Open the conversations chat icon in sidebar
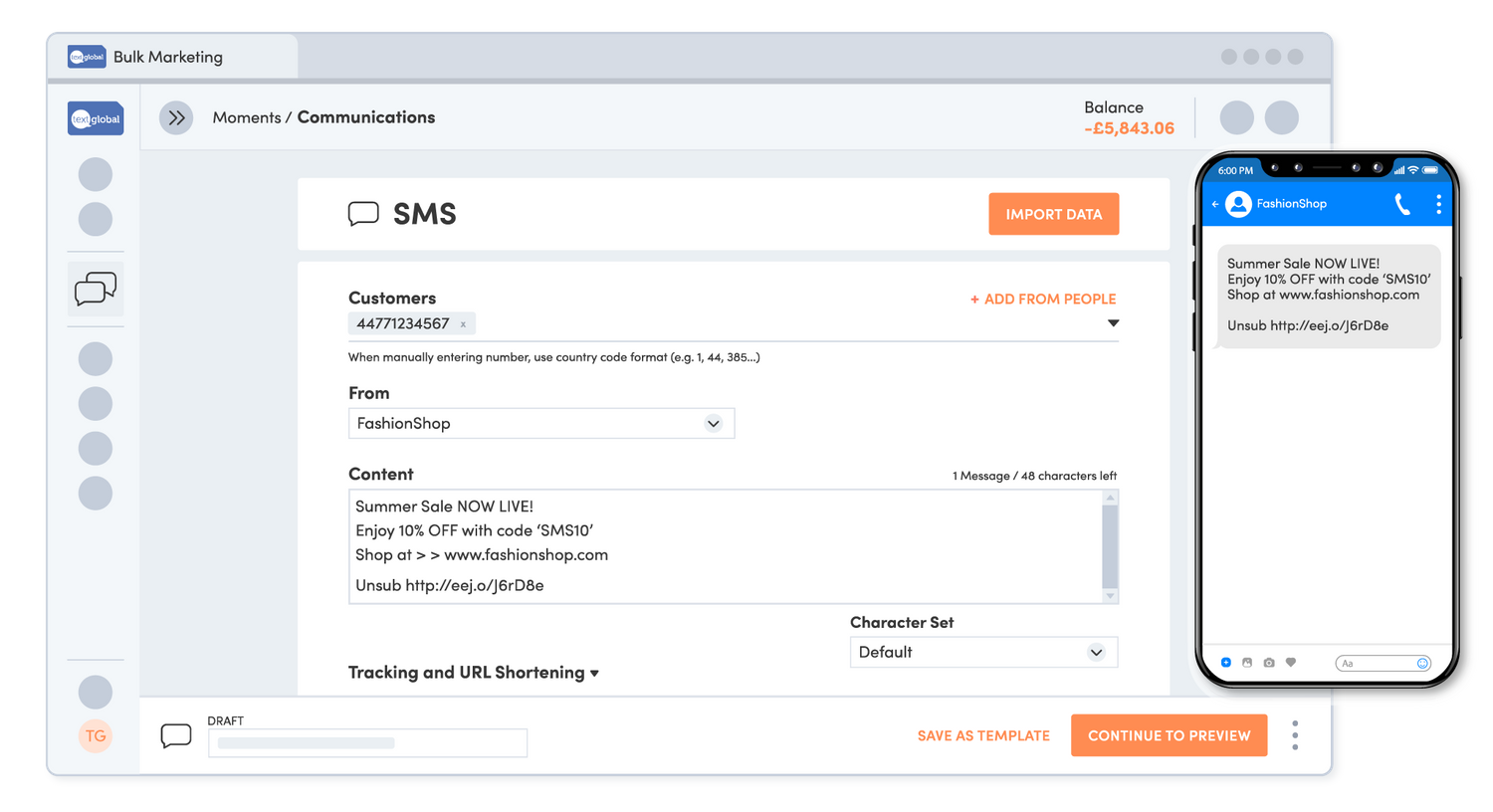This screenshot has height=812, width=1493. [96, 289]
